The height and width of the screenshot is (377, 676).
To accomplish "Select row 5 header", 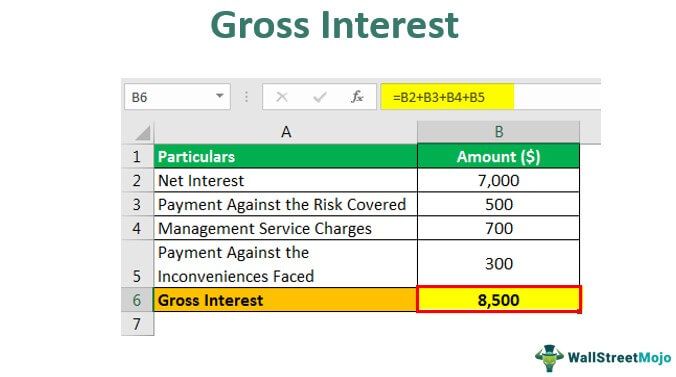I will tap(138, 264).
